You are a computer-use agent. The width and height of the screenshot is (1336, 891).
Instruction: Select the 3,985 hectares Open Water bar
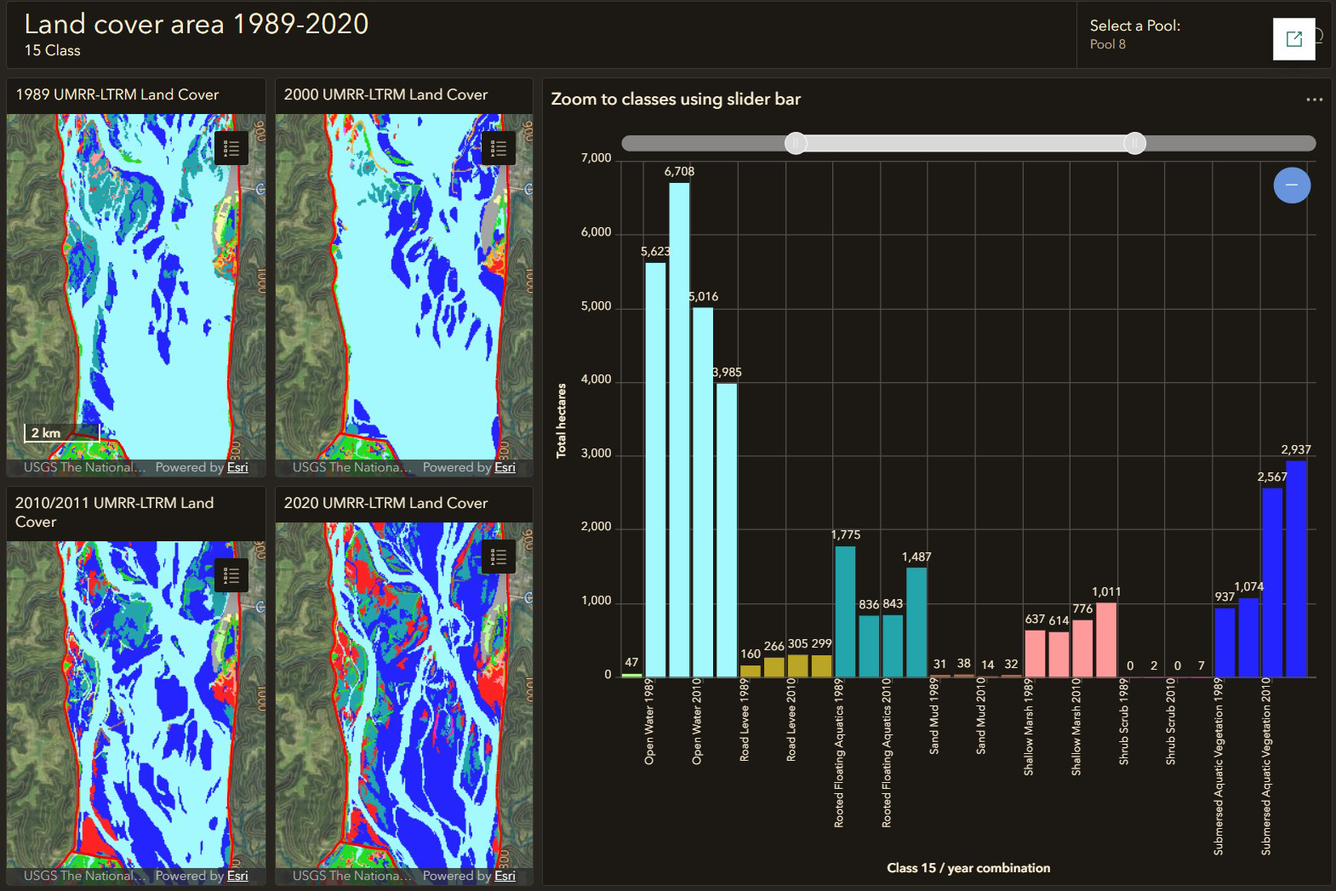727,530
